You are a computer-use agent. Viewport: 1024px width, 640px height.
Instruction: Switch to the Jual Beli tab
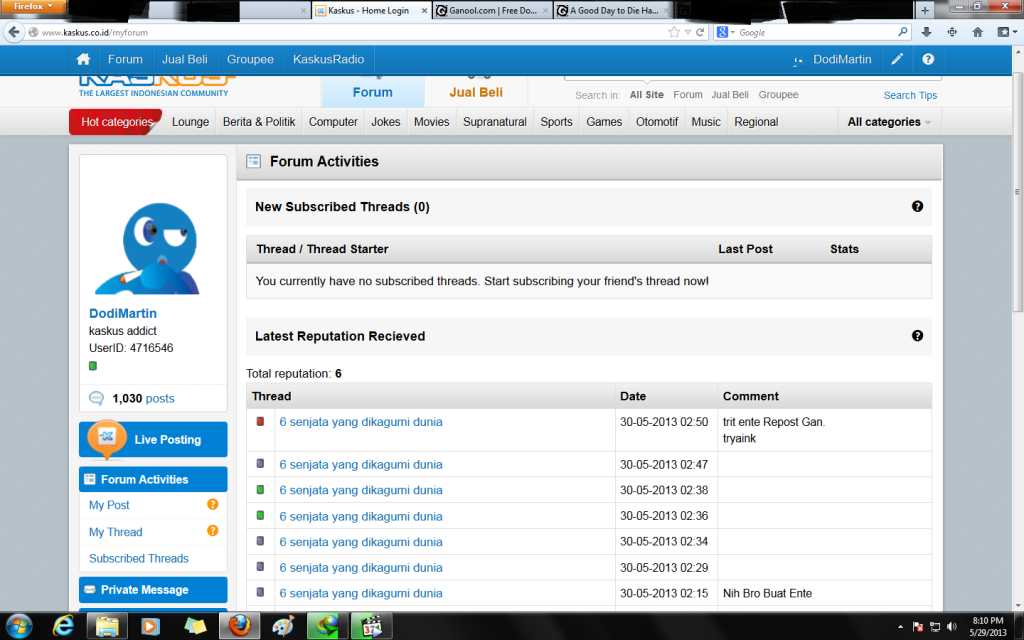click(x=475, y=92)
